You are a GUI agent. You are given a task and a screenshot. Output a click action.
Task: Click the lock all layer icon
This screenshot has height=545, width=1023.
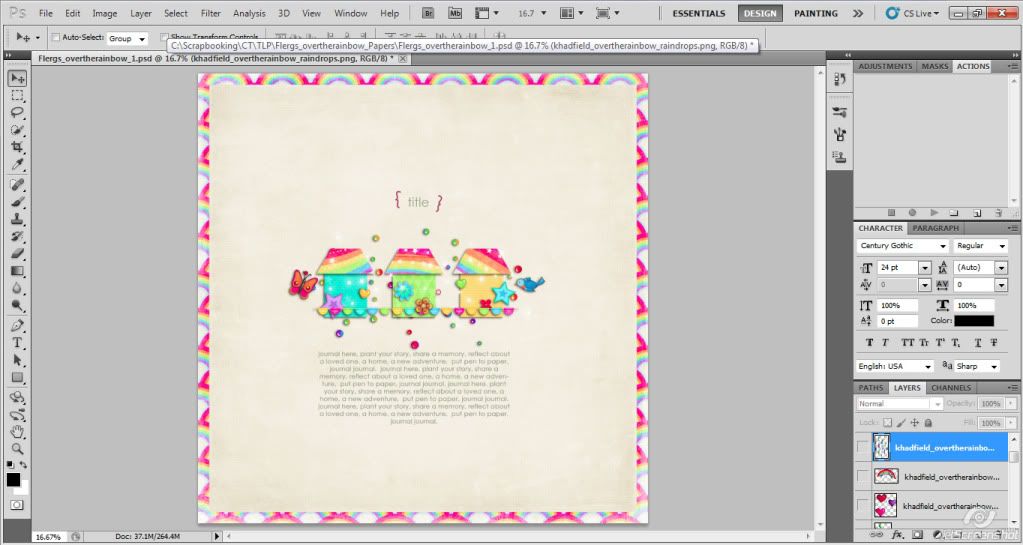coord(928,421)
